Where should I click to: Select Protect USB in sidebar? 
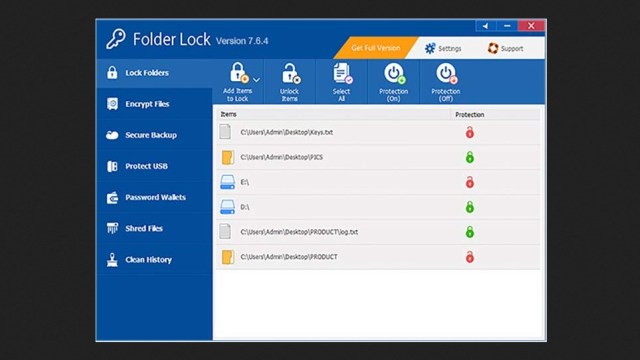coord(155,166)
